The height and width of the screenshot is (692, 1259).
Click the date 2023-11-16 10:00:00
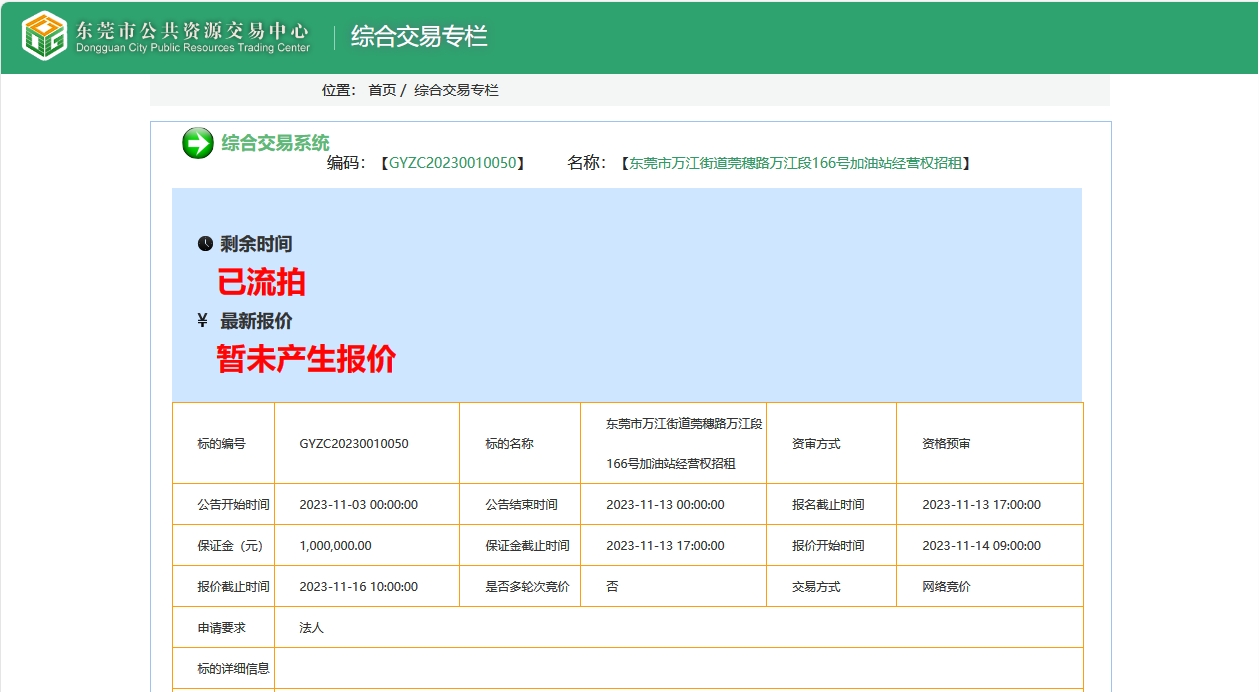click(x=358, y=587)
